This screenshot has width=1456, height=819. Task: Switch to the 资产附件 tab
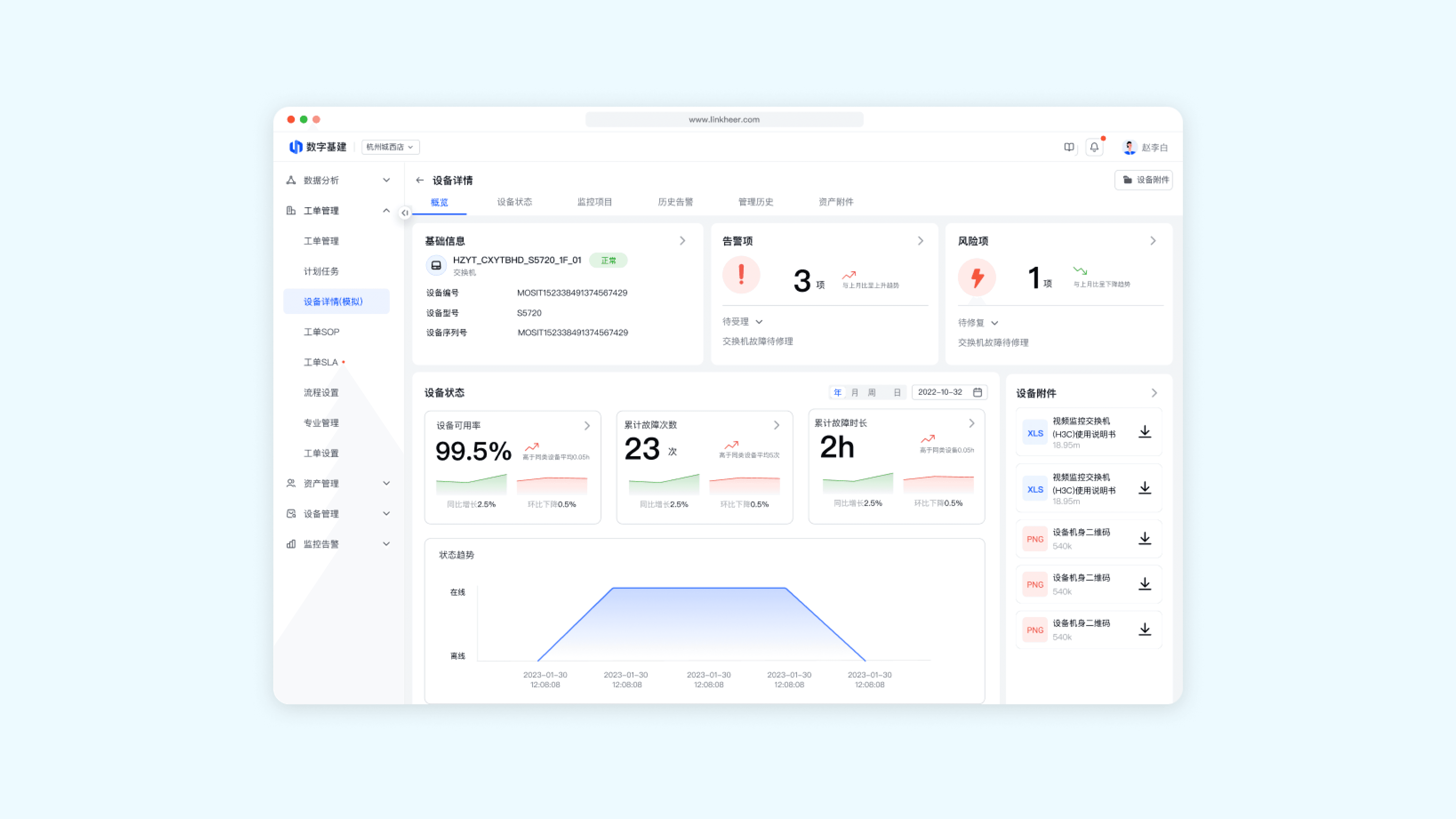pos(836,202)
